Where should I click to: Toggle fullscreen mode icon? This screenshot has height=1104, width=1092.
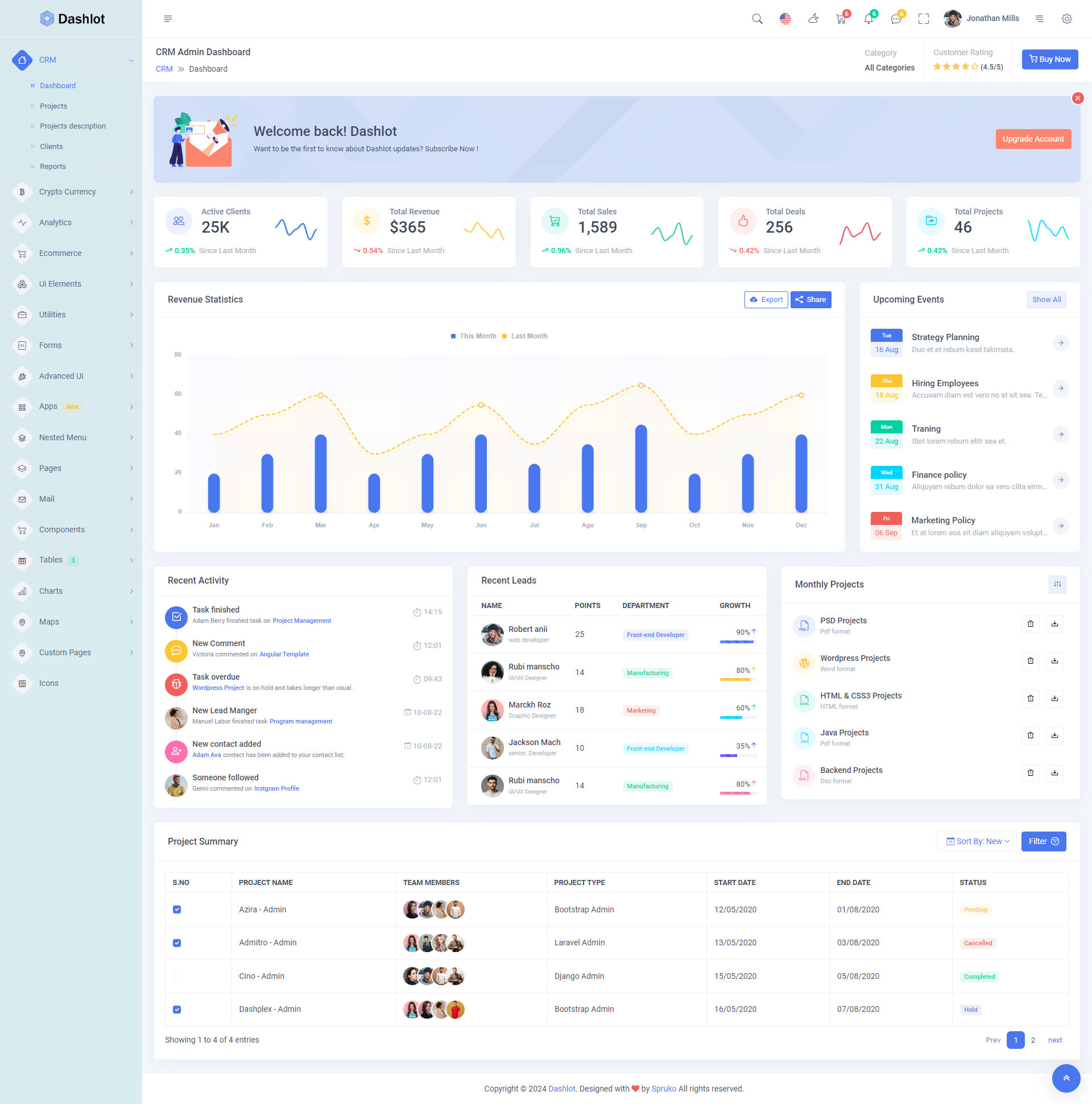click(923, 19)
